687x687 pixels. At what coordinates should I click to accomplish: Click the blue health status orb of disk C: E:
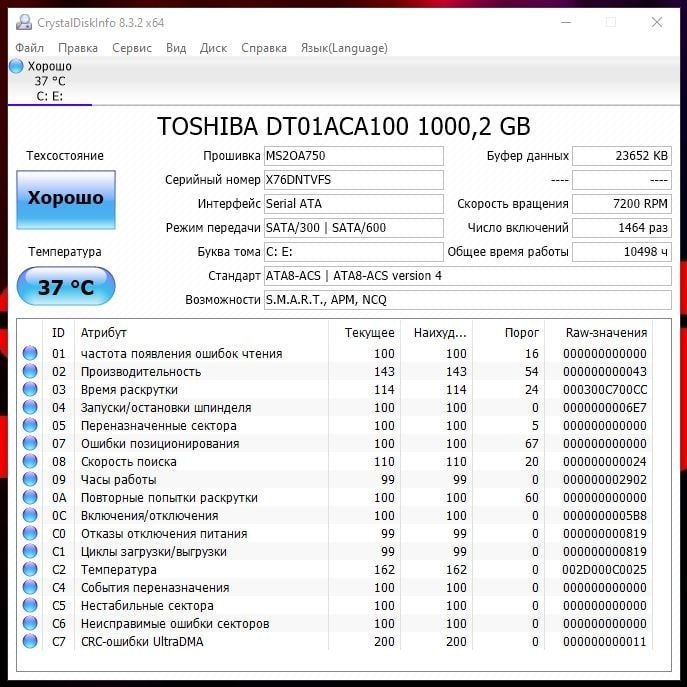click(x=16, y=66)
